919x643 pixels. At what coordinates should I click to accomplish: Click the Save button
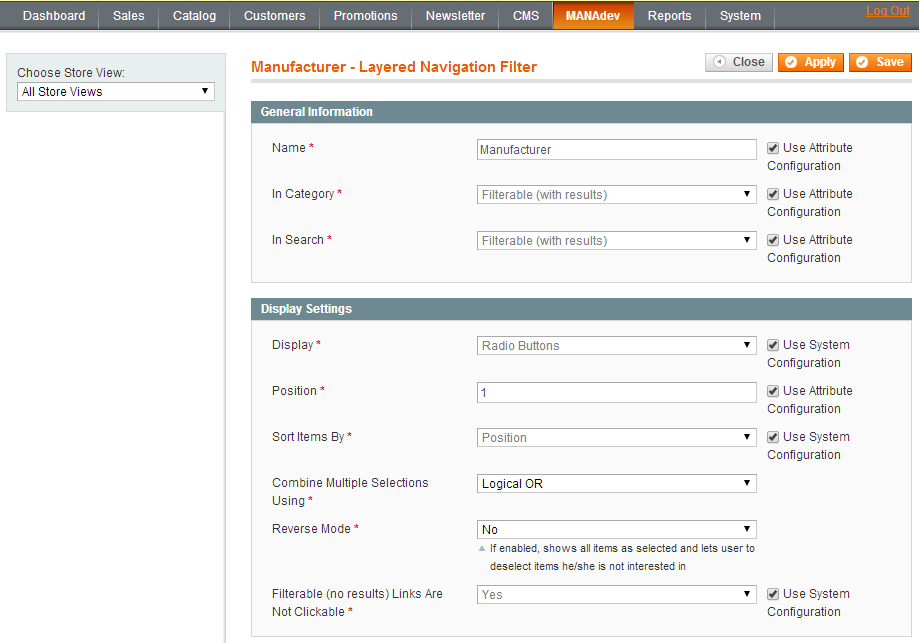[x=880, y=62]
